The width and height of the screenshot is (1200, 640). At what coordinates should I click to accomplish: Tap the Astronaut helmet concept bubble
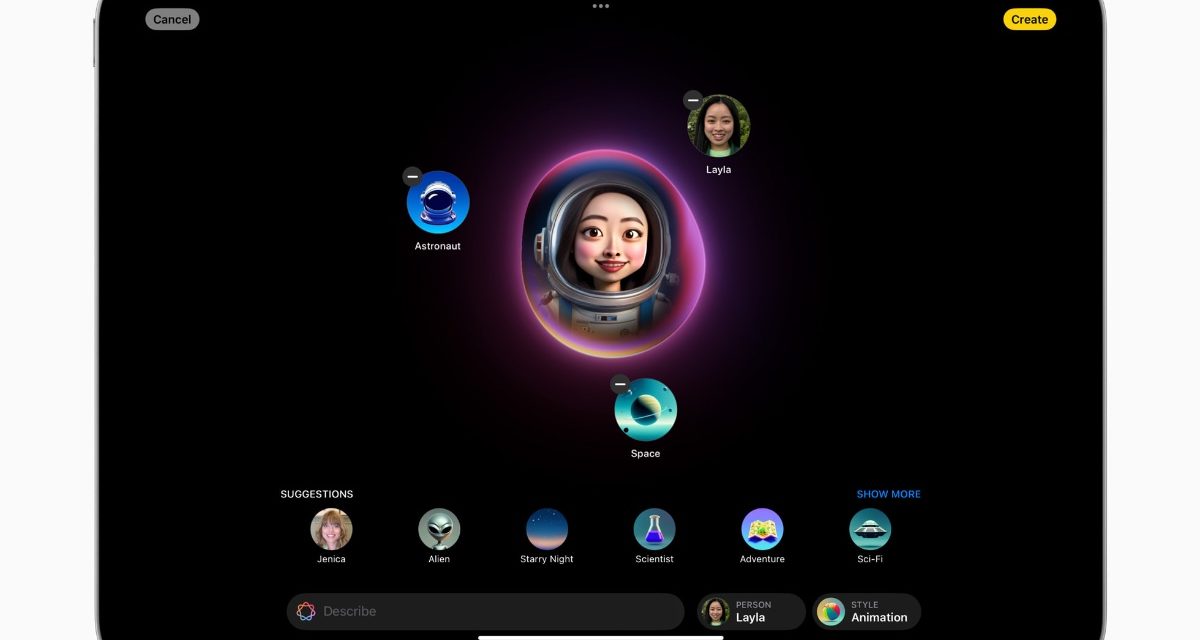pos(438,203)
